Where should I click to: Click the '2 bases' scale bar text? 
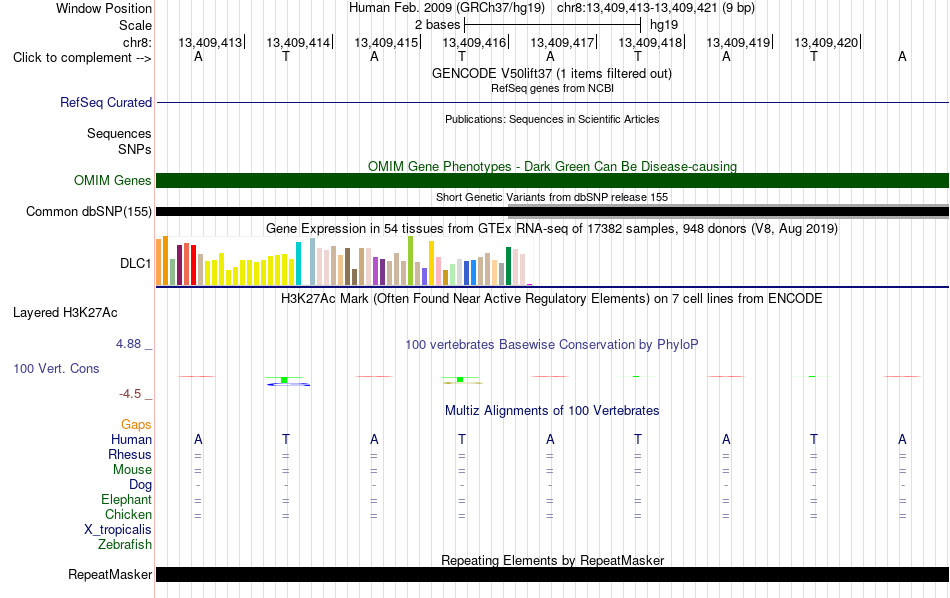[x=437, y=25]
